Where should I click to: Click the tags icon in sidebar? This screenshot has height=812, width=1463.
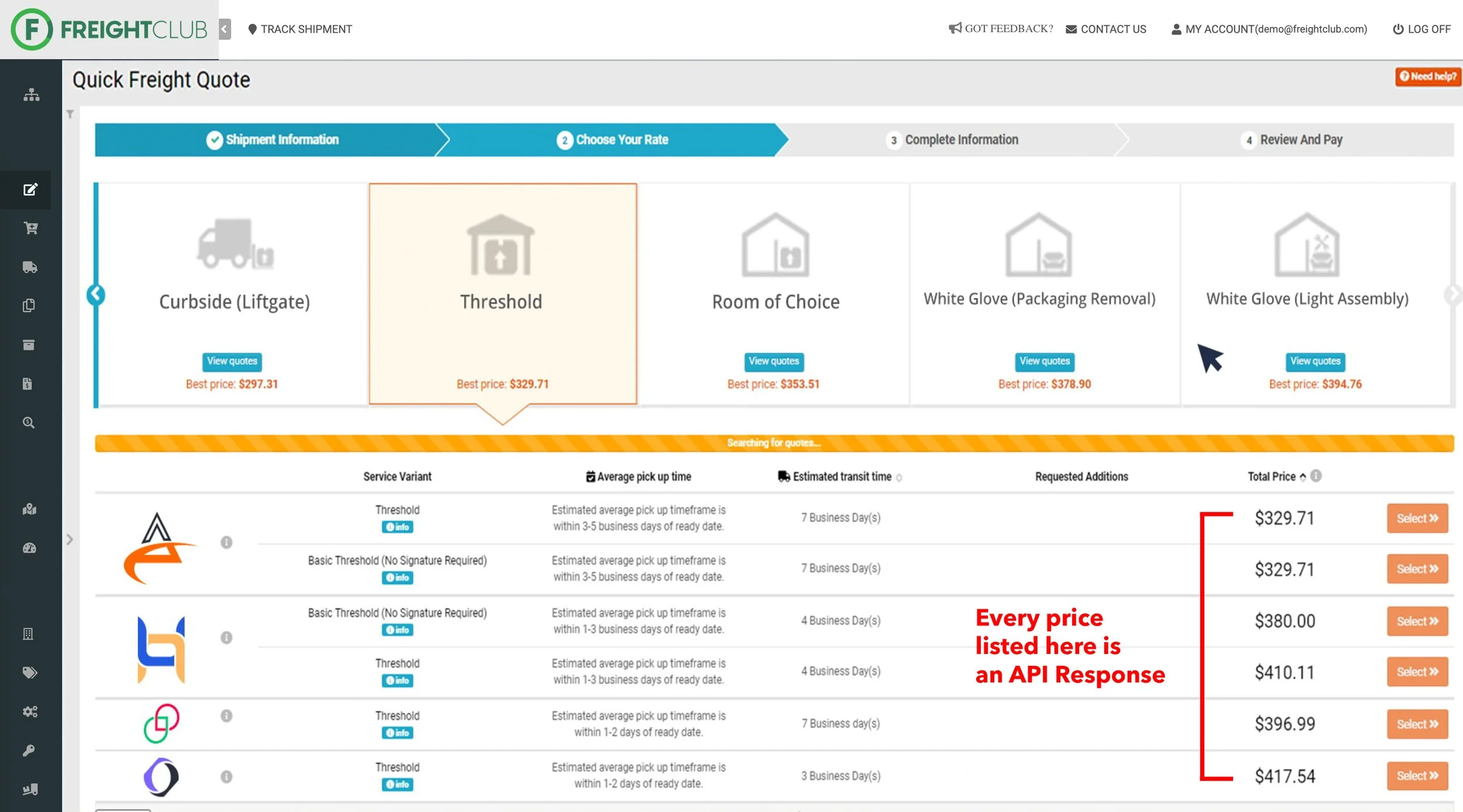coord(30,672)
